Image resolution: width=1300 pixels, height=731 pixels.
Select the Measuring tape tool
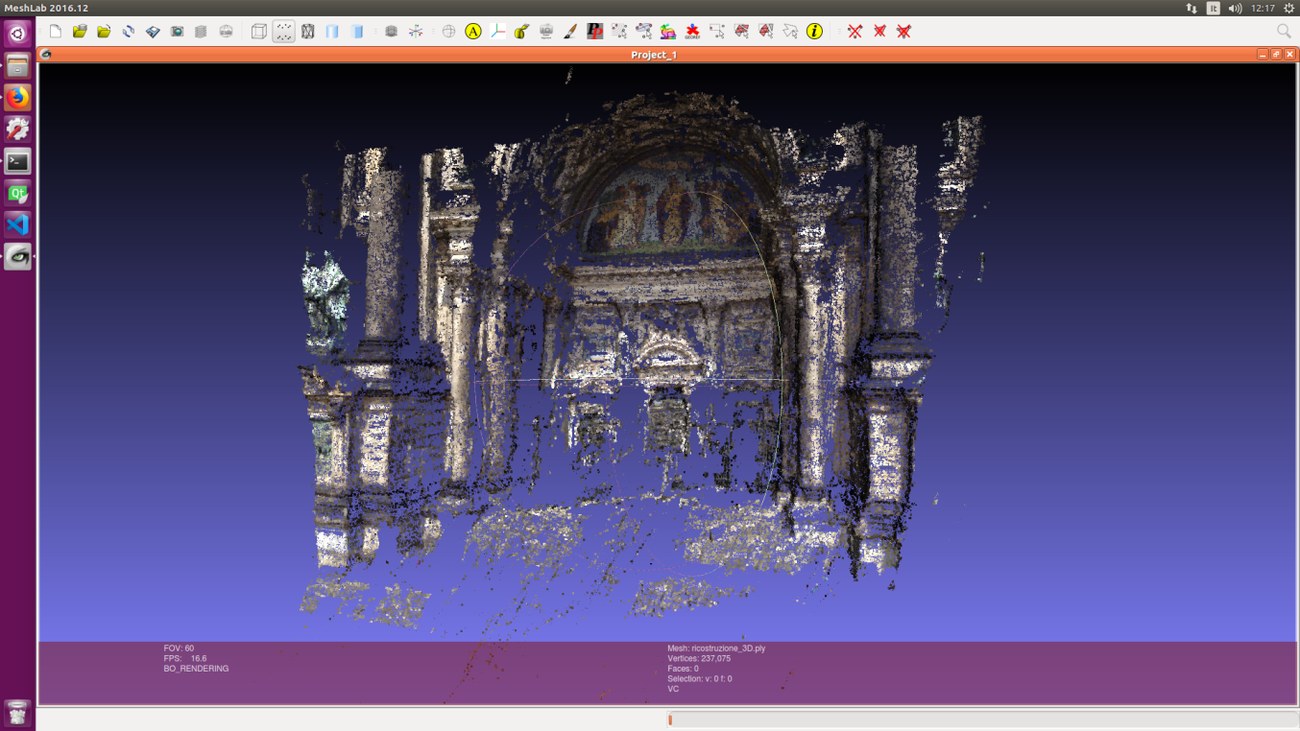(522, 31)
